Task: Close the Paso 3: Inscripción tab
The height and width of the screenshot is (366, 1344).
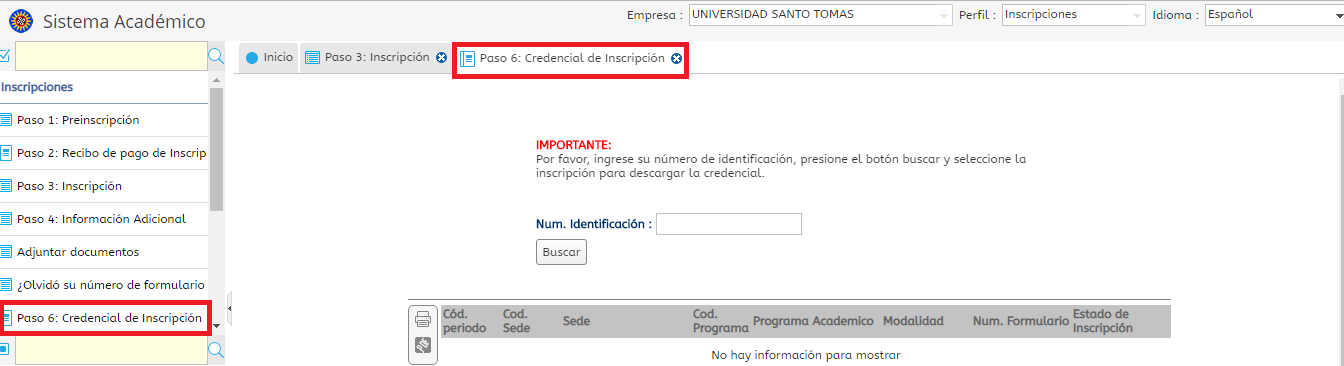Action: click(x=441, y=58)
